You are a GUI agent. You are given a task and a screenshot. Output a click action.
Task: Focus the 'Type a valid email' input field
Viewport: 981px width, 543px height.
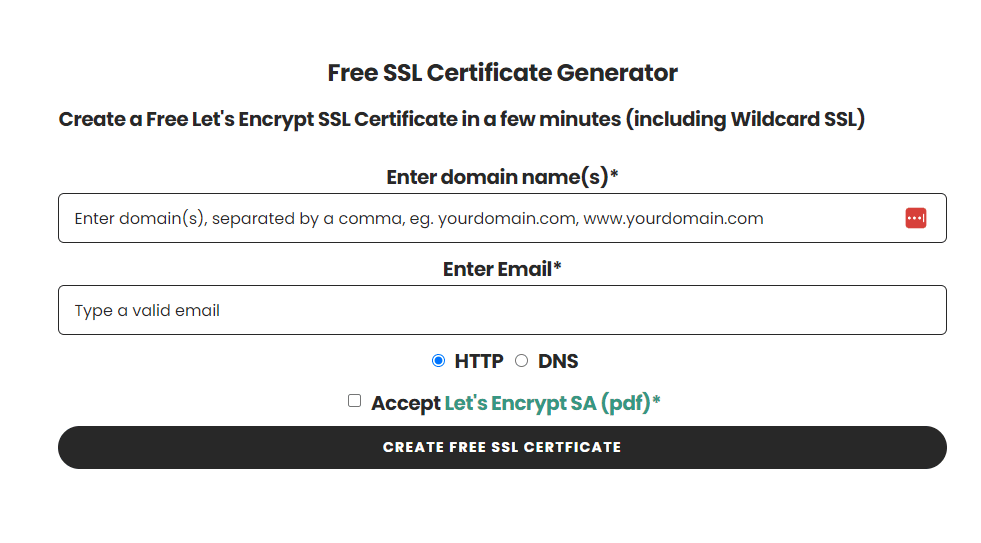(502, 310)
